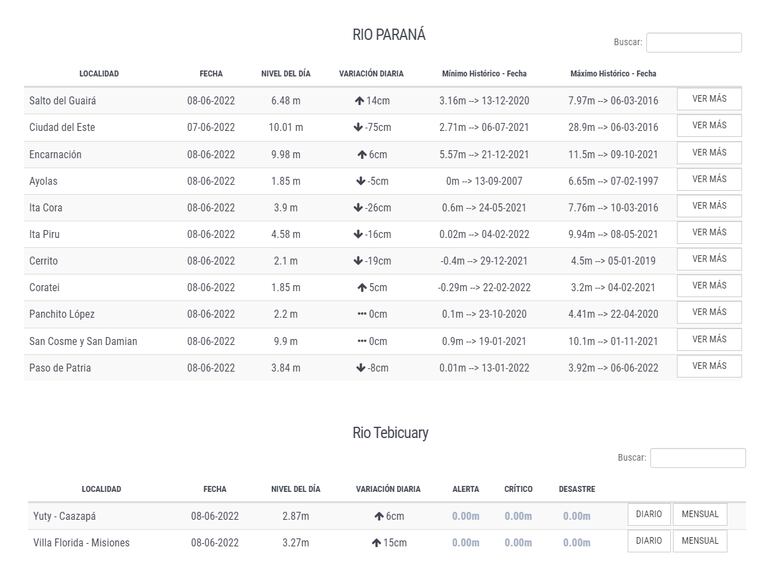Click the Rio Paraná search input field

tap(694, 43)
